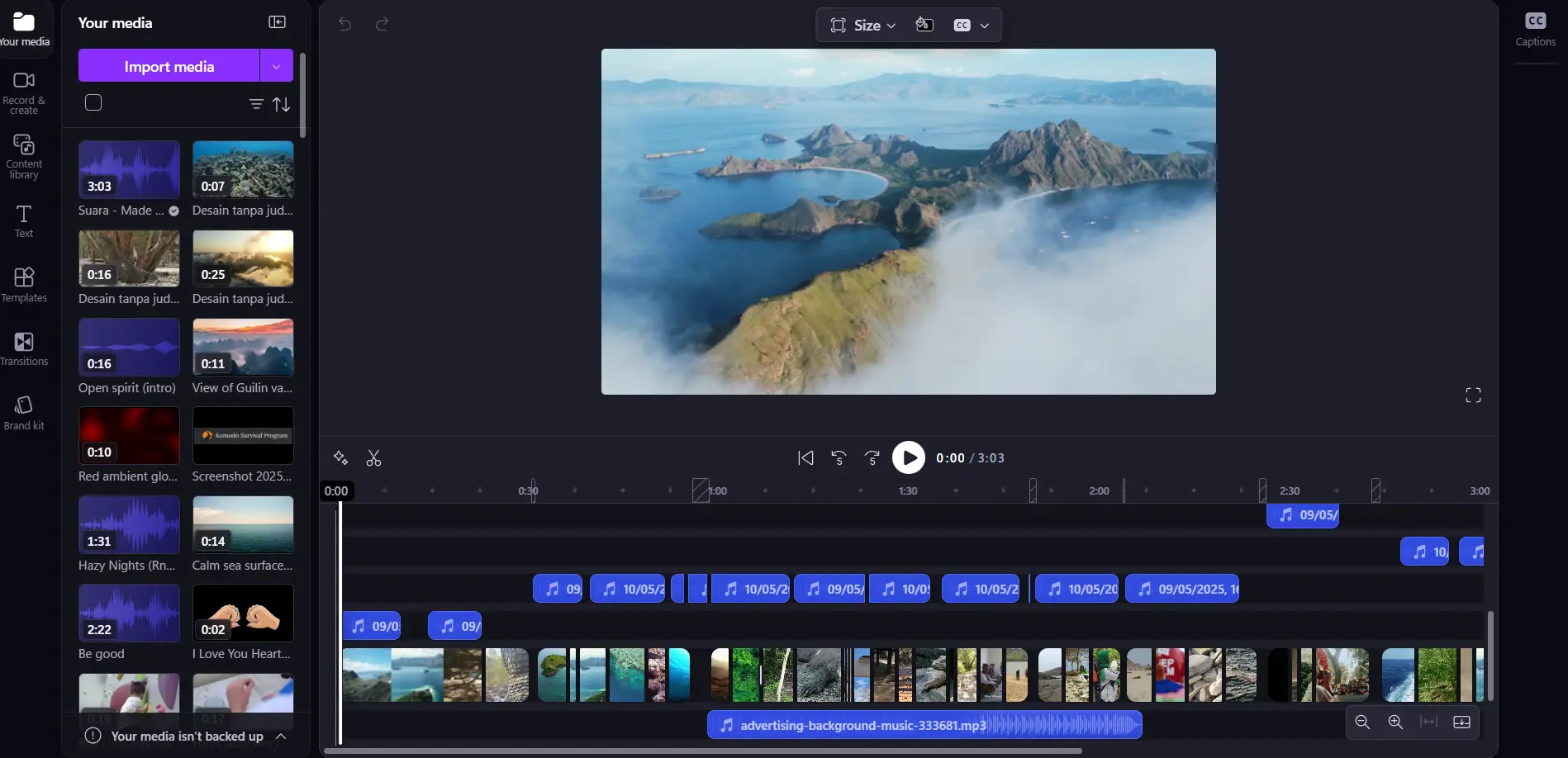1568x758 pixels.
Task: Click the split scissors tool
Action: point(373,458)
